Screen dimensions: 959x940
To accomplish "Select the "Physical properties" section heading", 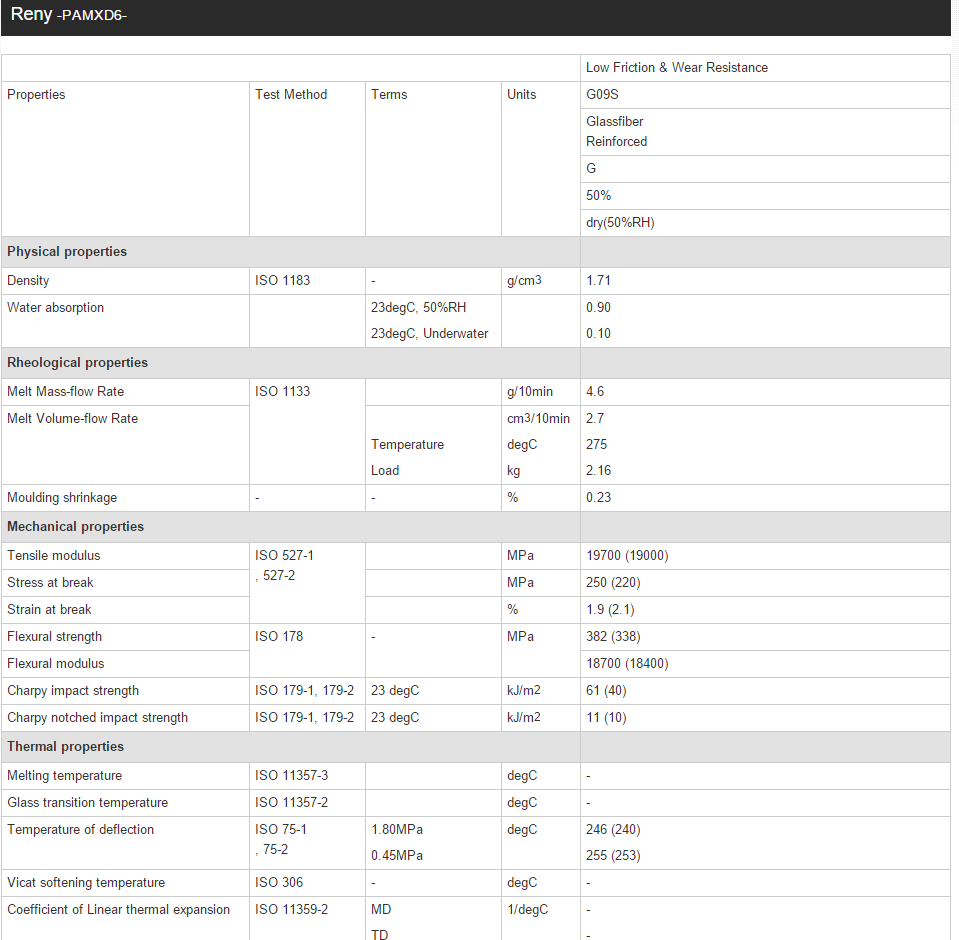I will click(x=67, y=251).
